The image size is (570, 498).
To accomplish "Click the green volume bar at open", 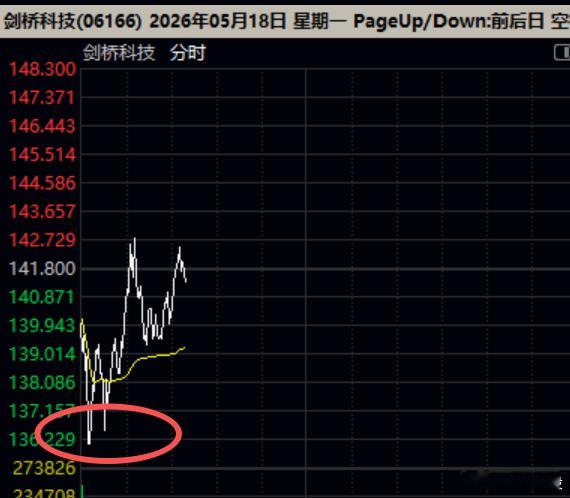I will [x=82, y=491].
